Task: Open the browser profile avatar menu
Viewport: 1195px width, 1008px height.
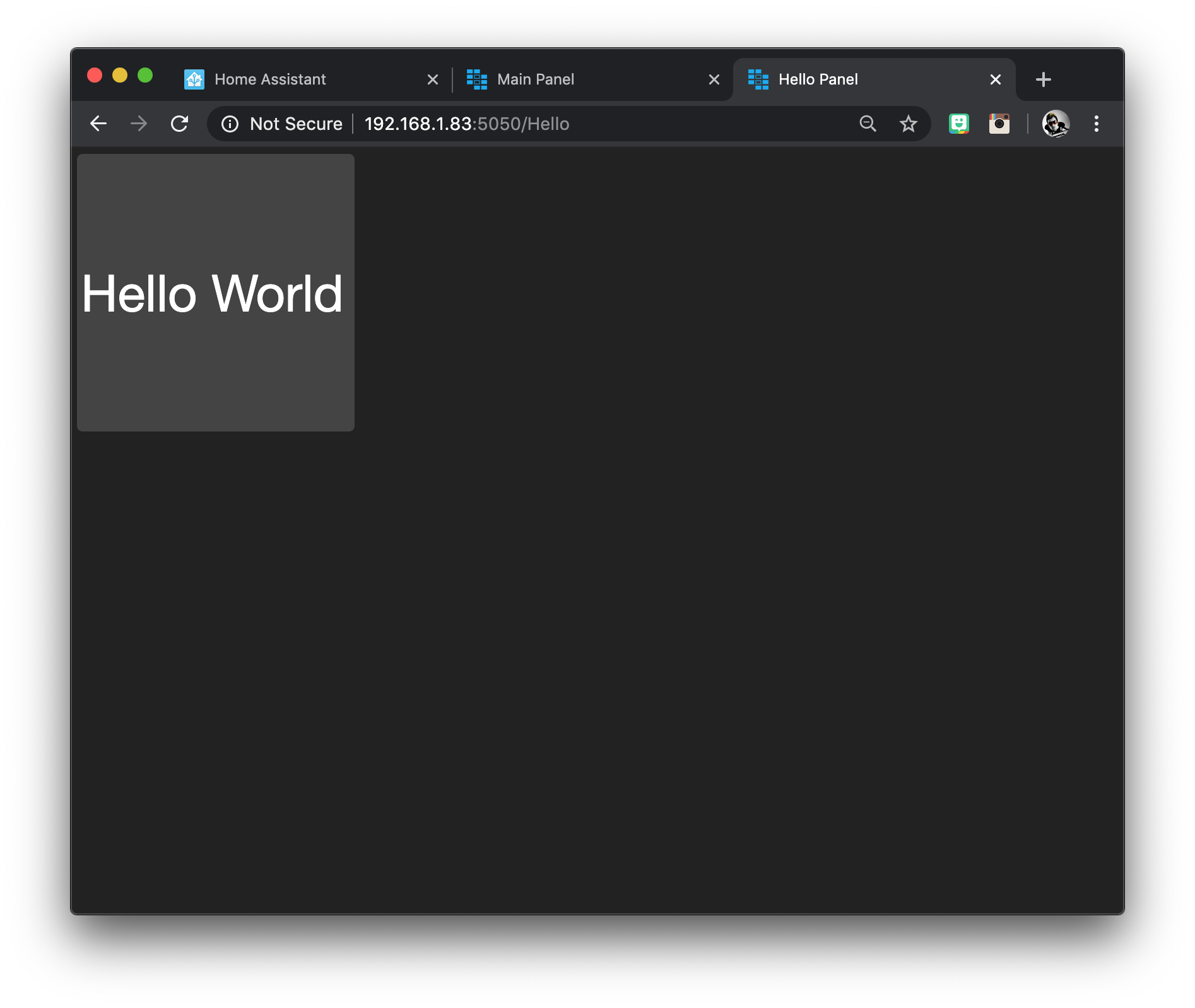Action: click(1057, 124)
